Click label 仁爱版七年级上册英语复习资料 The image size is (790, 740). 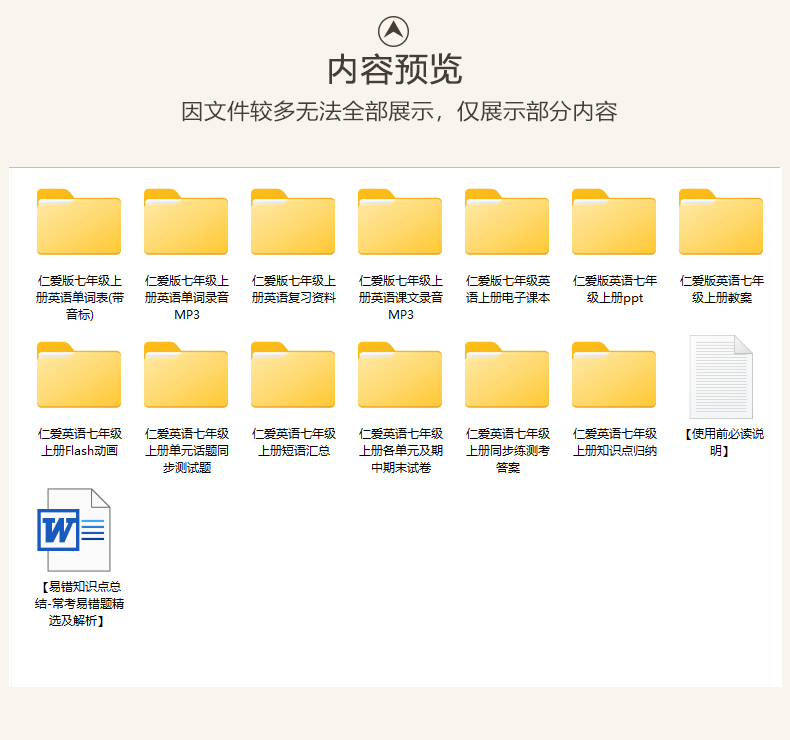(294, 289)
